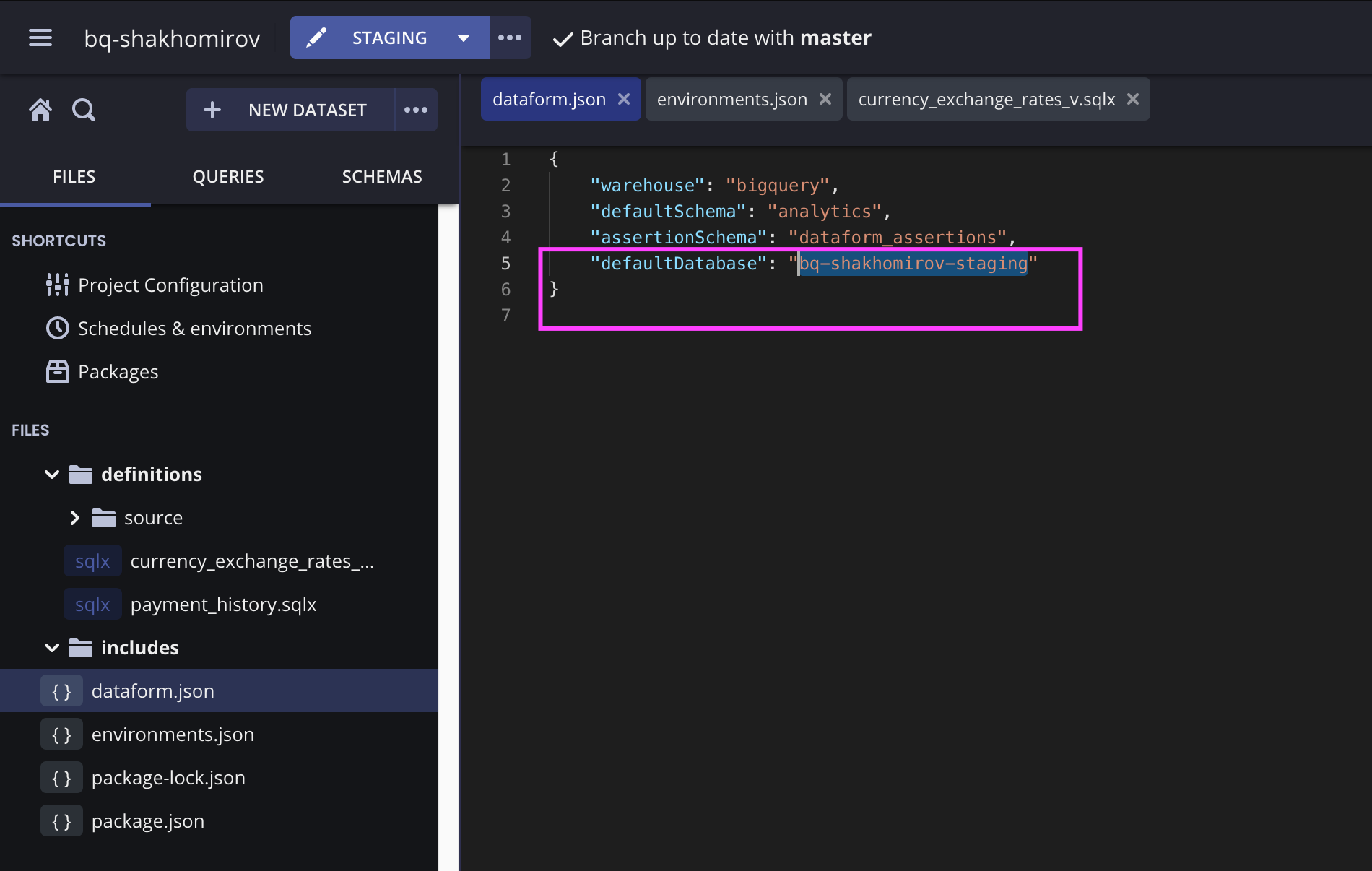
Task: Open branch more options ellipsis
Action: [510, 38]
